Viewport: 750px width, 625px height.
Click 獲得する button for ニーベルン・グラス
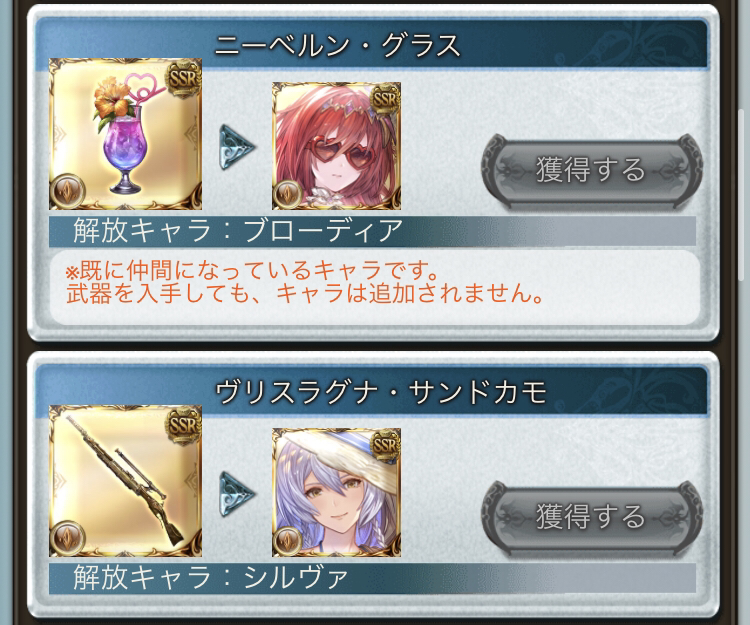click(591, 170)
